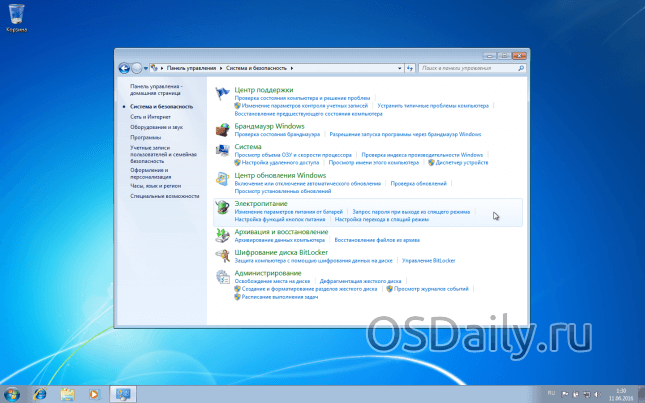Select Сеть и Интернет in sidebar
Viewport: 645px width, 403px height.
[150, 117]
